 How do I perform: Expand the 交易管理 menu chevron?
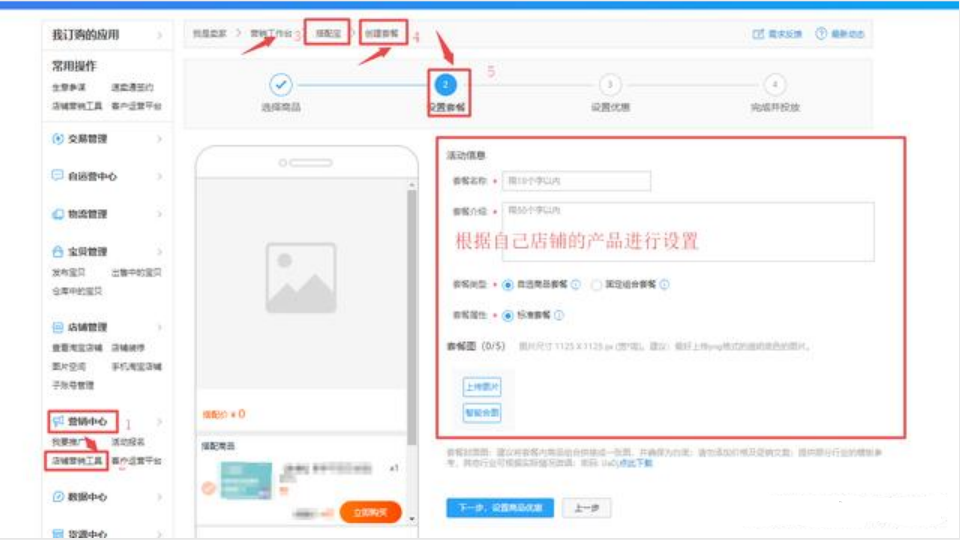click(x=159, y=139)
